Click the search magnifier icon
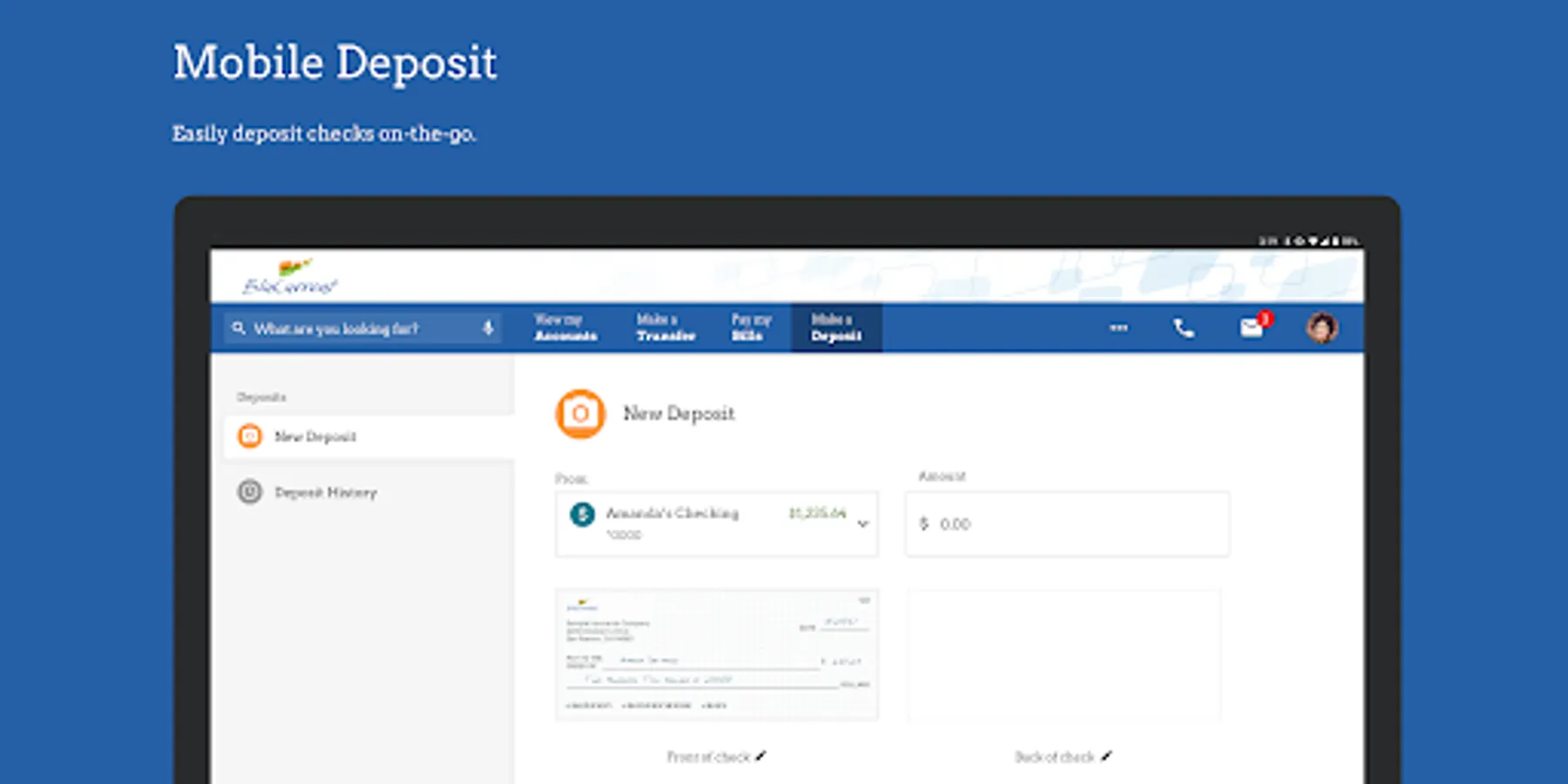1568x784 pixels. [x=239, y=328]
